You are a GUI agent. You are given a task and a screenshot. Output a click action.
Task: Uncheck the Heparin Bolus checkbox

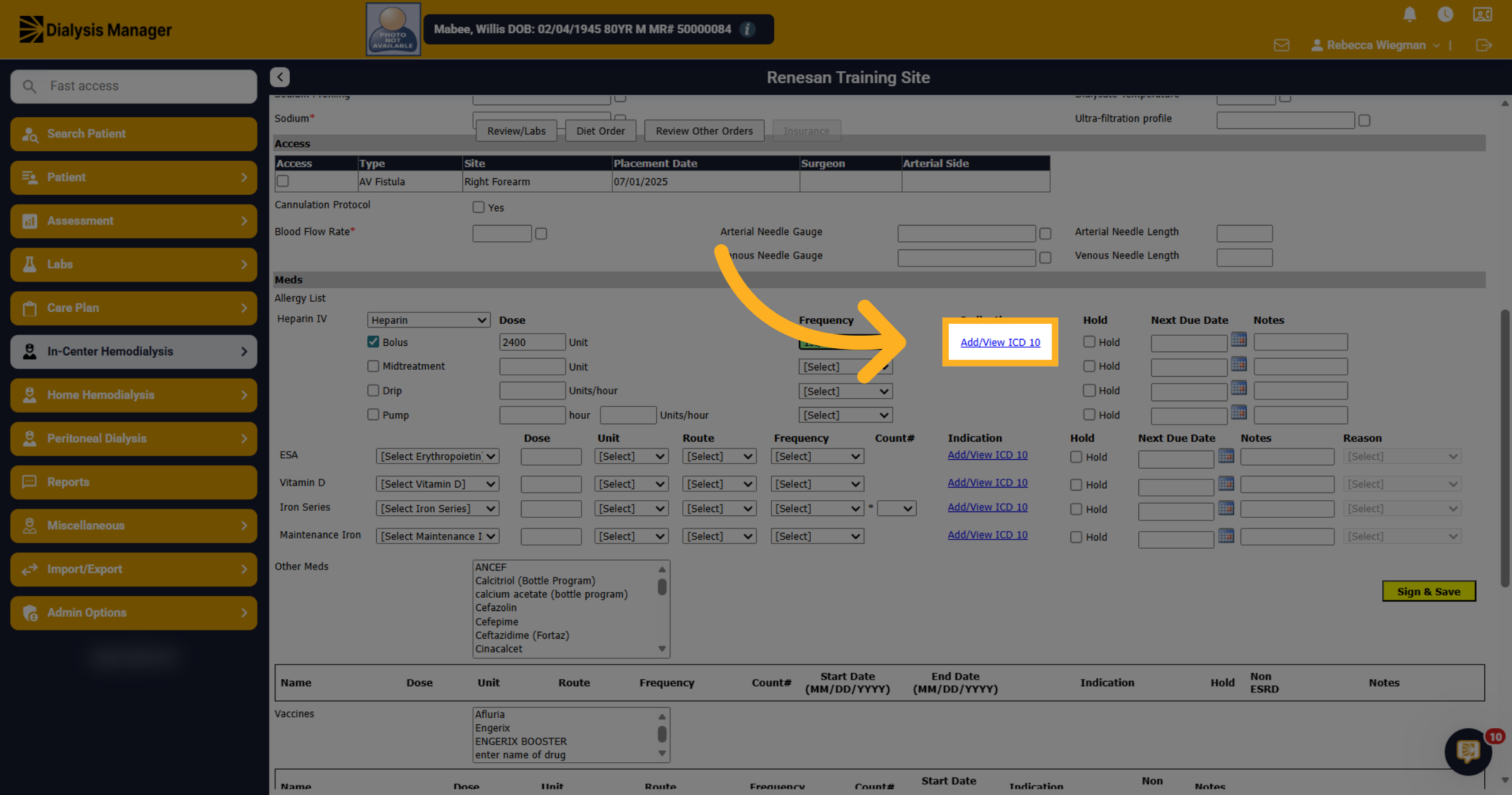coord(373,341)
